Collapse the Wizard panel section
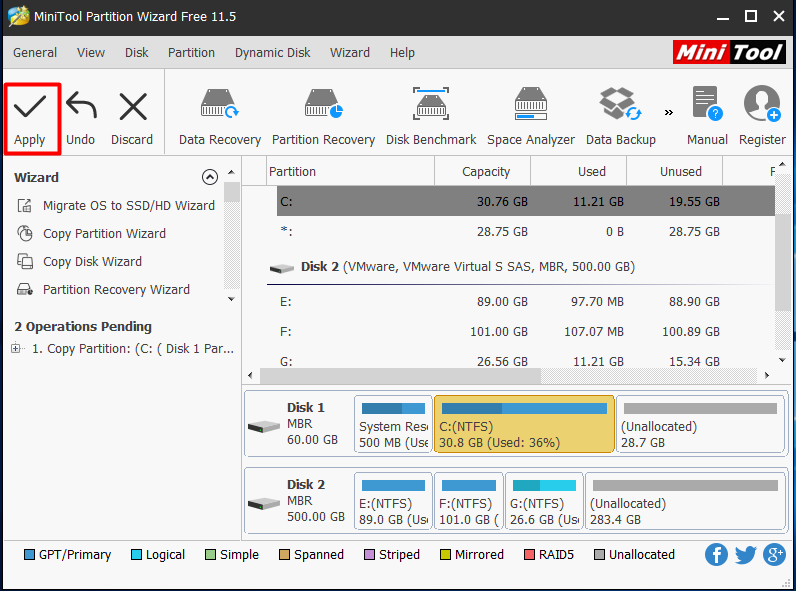Image resolution: width=796 pixels, height=591 pixels. (x=210, y=177)
